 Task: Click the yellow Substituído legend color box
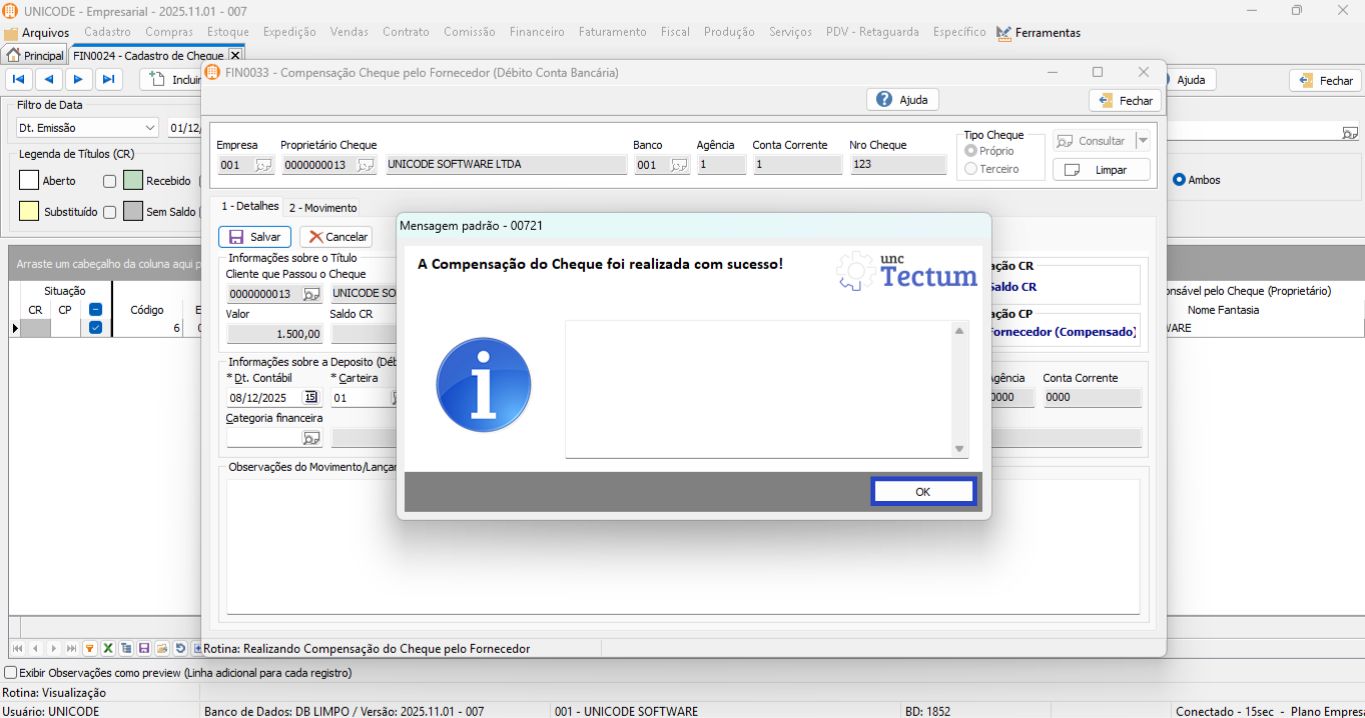coord(29,212)
